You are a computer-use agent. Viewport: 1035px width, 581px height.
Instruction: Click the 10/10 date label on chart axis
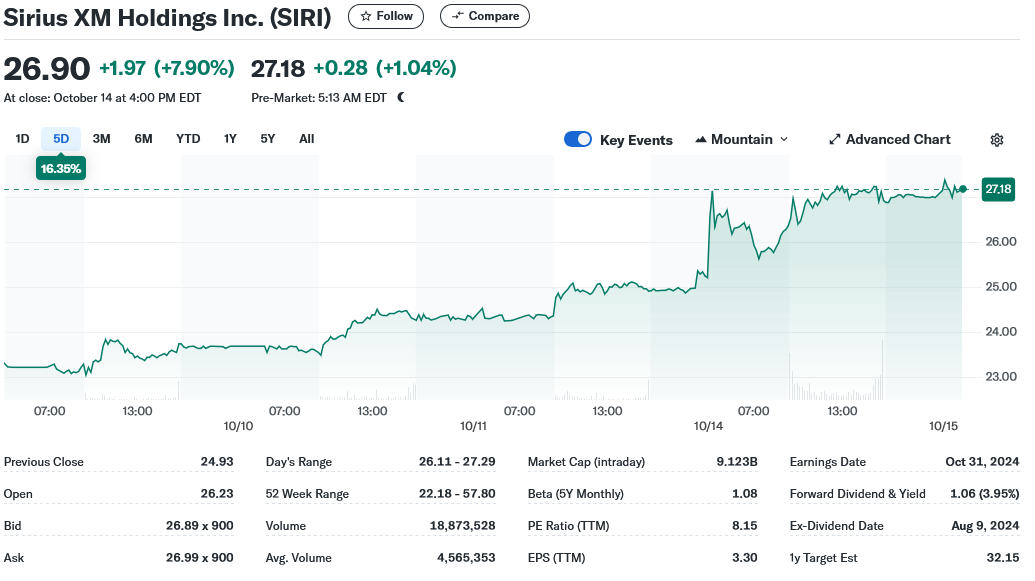click(x=238, y=427)
